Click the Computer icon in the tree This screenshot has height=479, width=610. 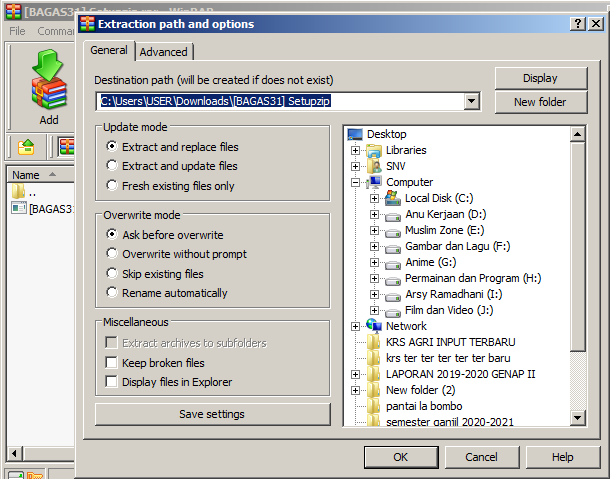tap(374, 182)
